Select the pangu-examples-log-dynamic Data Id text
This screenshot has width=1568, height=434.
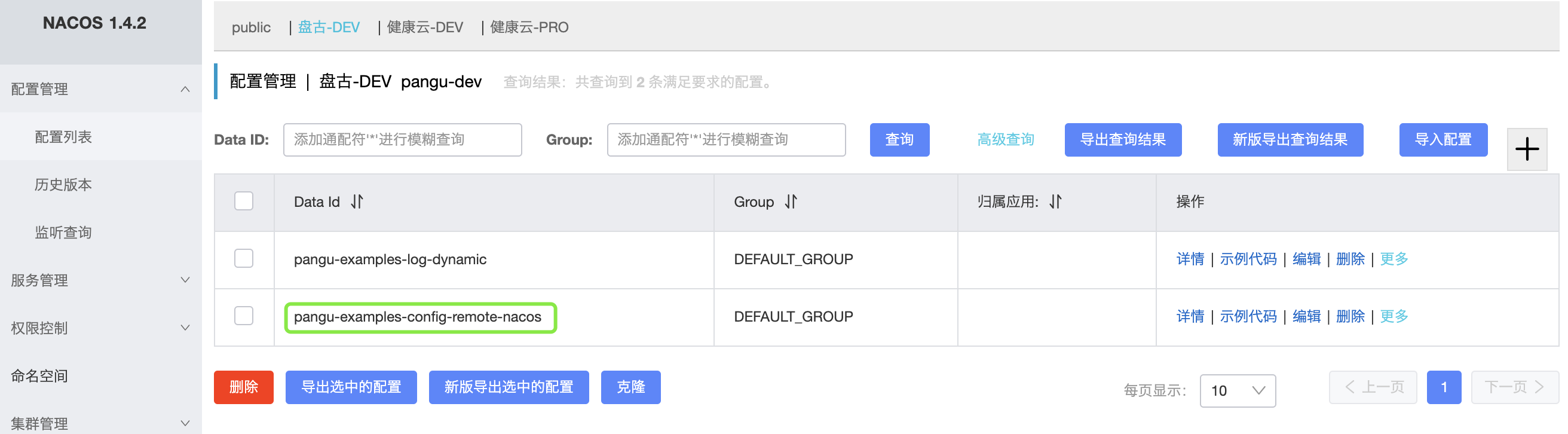click(390, 259)
